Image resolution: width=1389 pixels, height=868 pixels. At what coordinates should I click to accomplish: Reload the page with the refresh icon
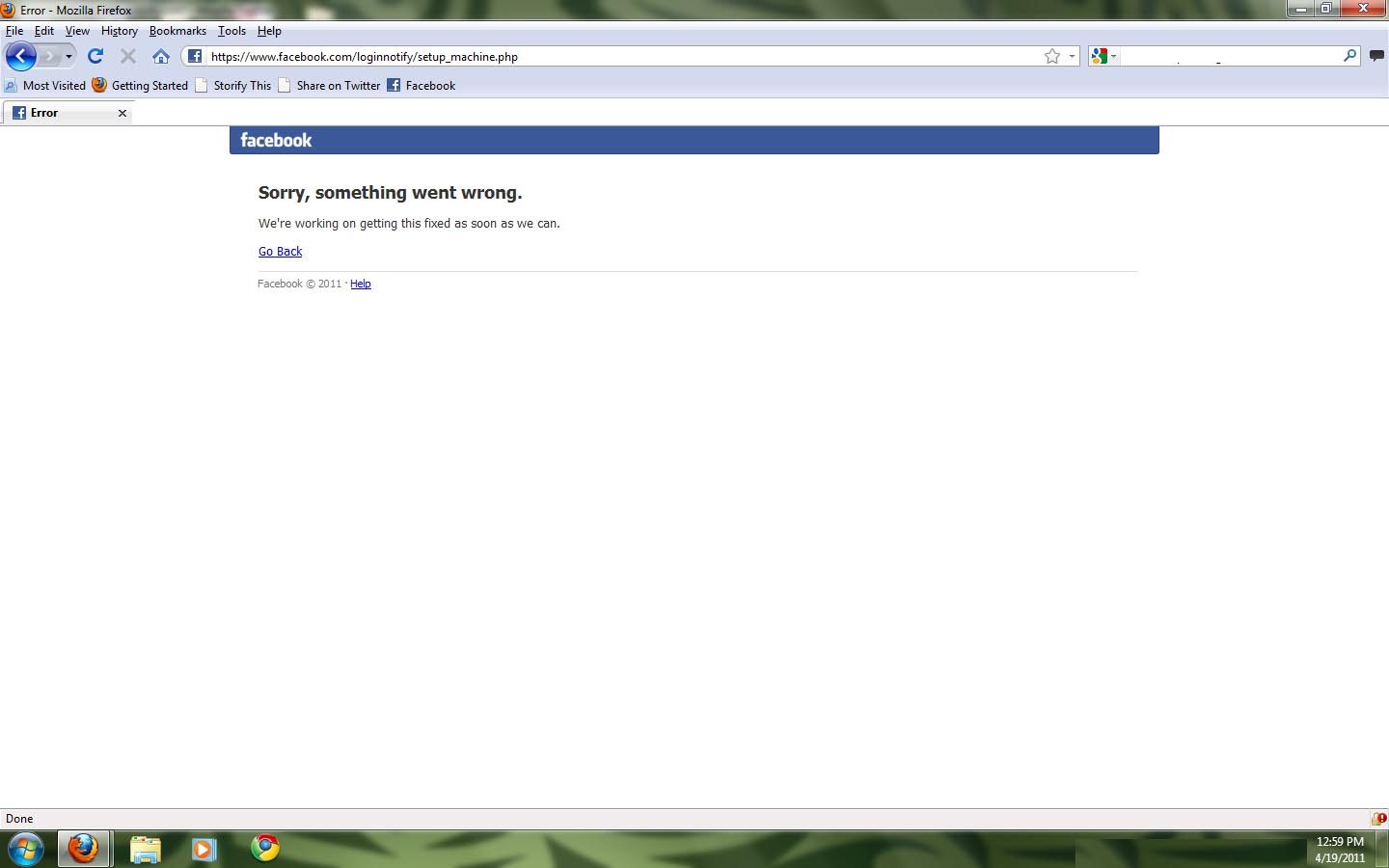(x=95, y=56)
